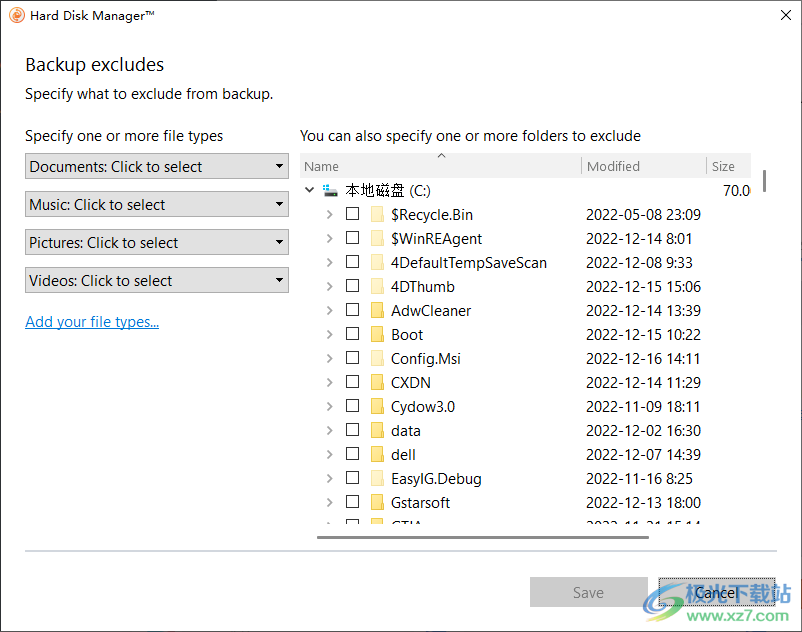Expand the data folder node

[329, 431]
